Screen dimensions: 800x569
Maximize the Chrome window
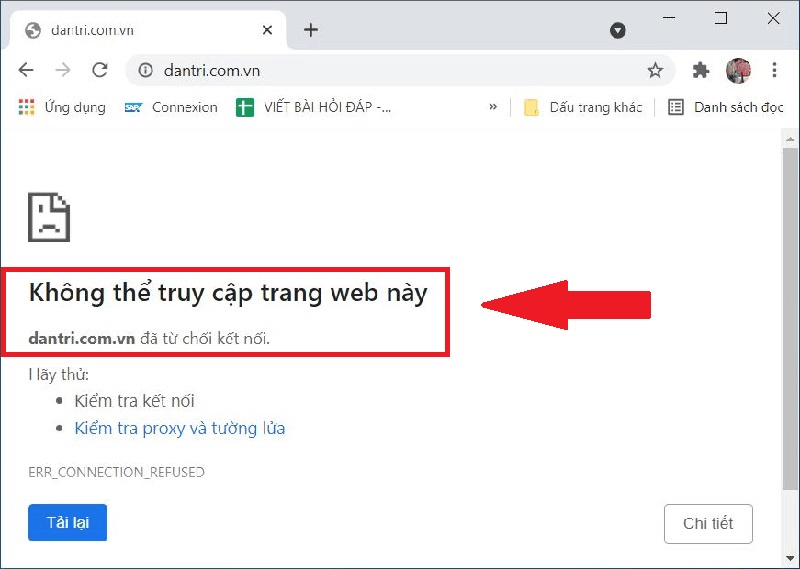tap(721, 18)
